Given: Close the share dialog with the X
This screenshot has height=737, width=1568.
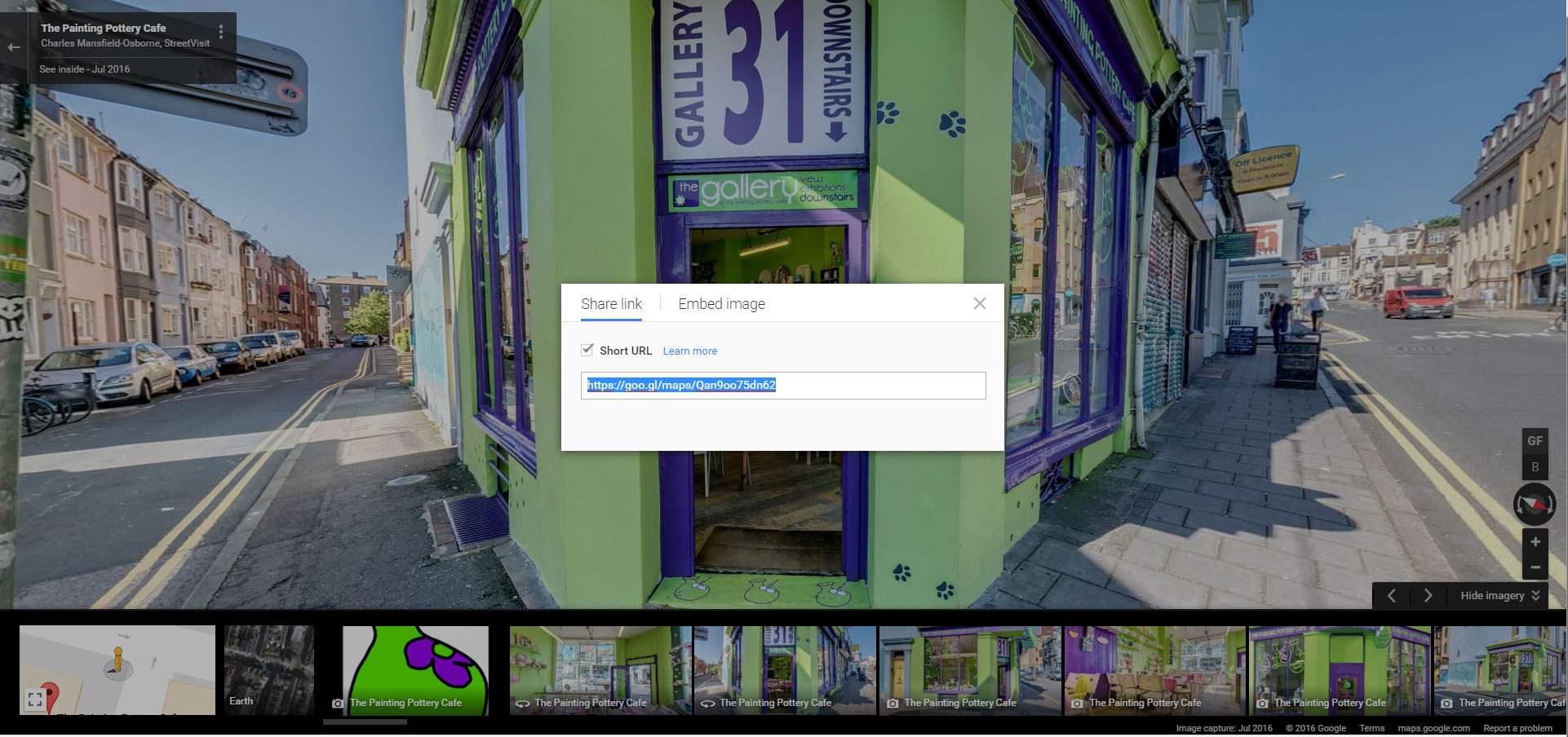Looking at the screenshot, I should (x=980, y=303).
